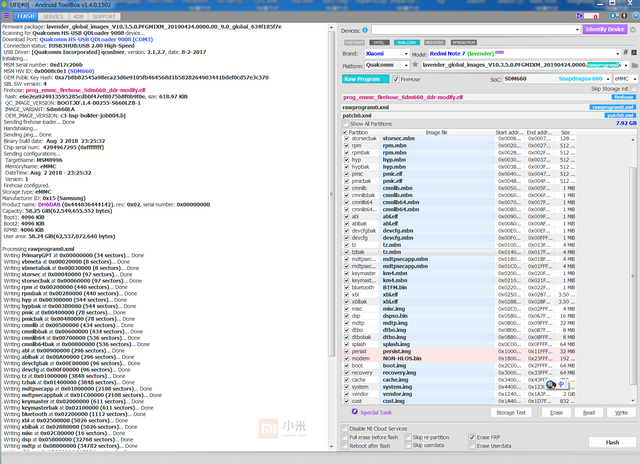This screenshot has height=464, width=640.
Task: Open the Model dropdown showing Redmi Note 7
Action: tap(618, 53)
